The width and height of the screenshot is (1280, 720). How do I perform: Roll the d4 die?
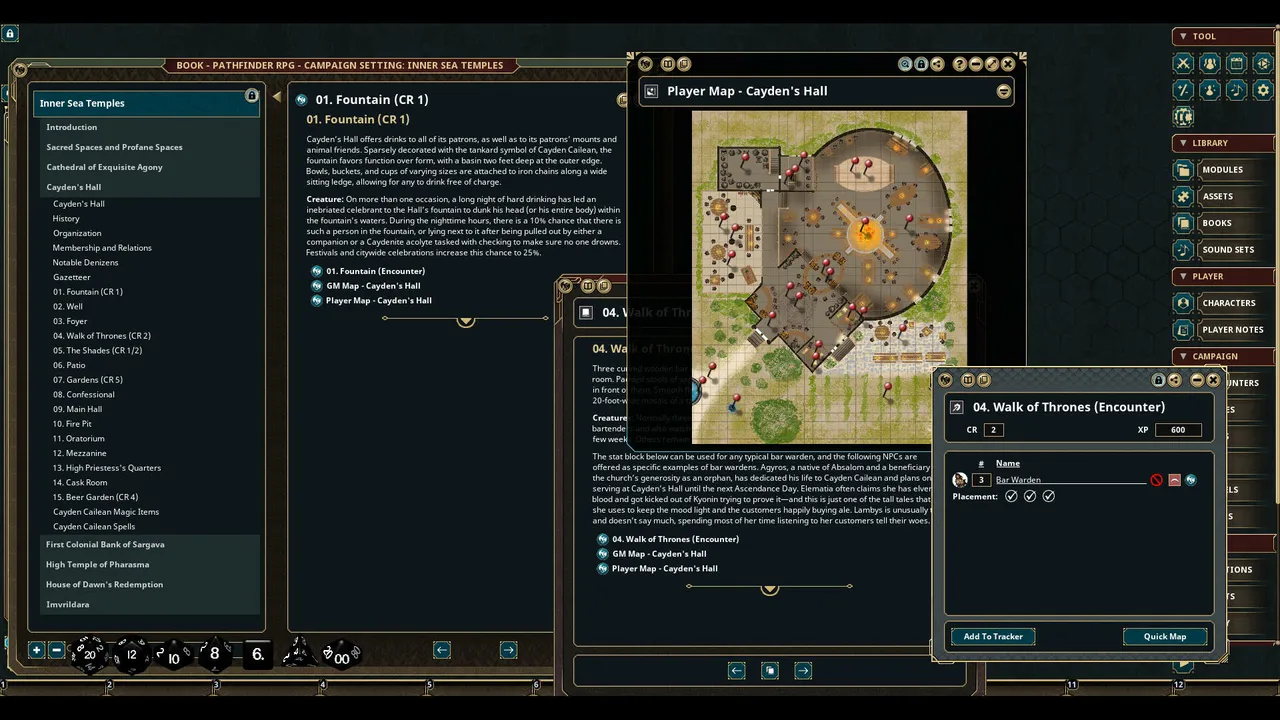(x=298, y=653)
